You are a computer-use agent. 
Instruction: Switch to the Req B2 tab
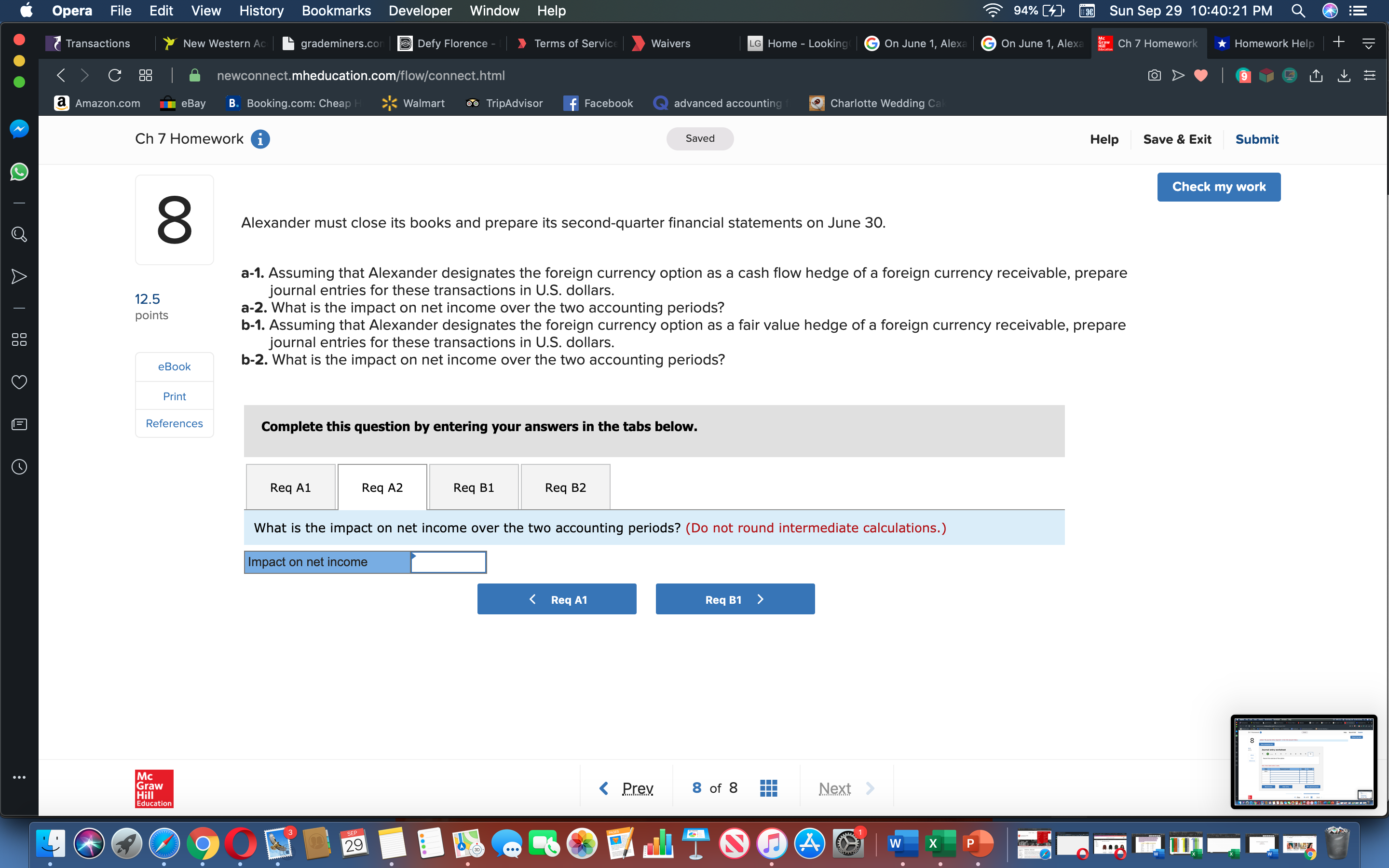[x=565, y=486]
